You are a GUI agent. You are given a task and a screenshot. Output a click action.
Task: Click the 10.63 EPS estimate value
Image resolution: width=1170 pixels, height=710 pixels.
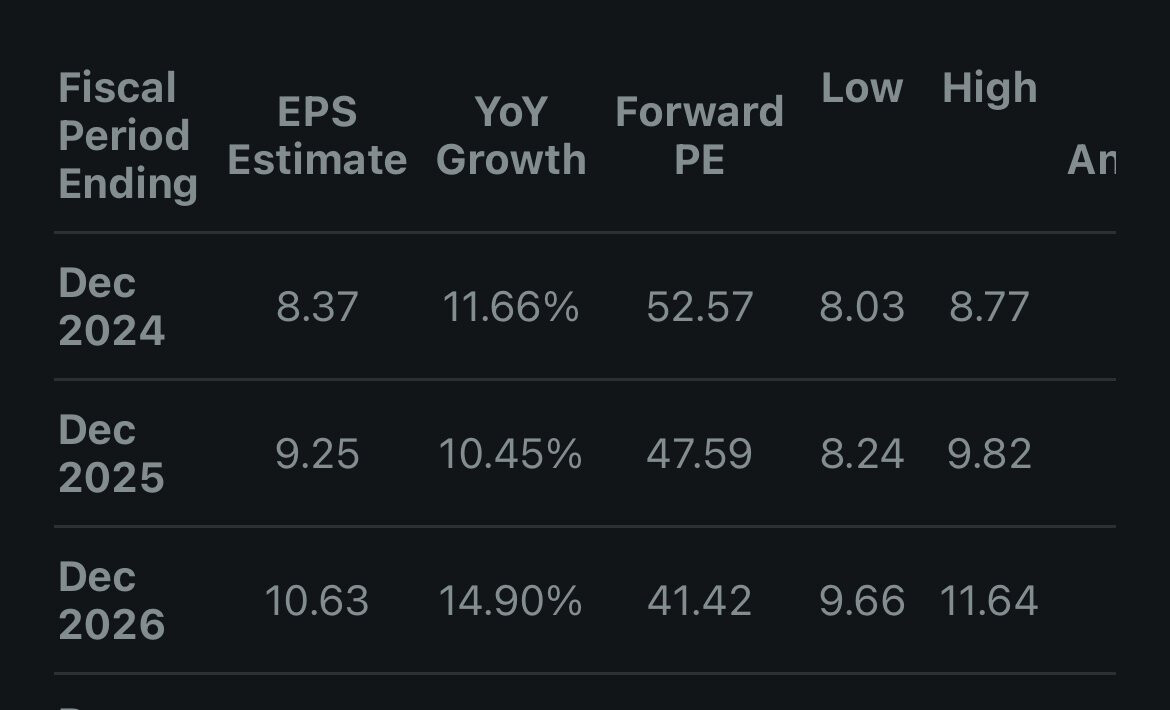tap(317, 601)
